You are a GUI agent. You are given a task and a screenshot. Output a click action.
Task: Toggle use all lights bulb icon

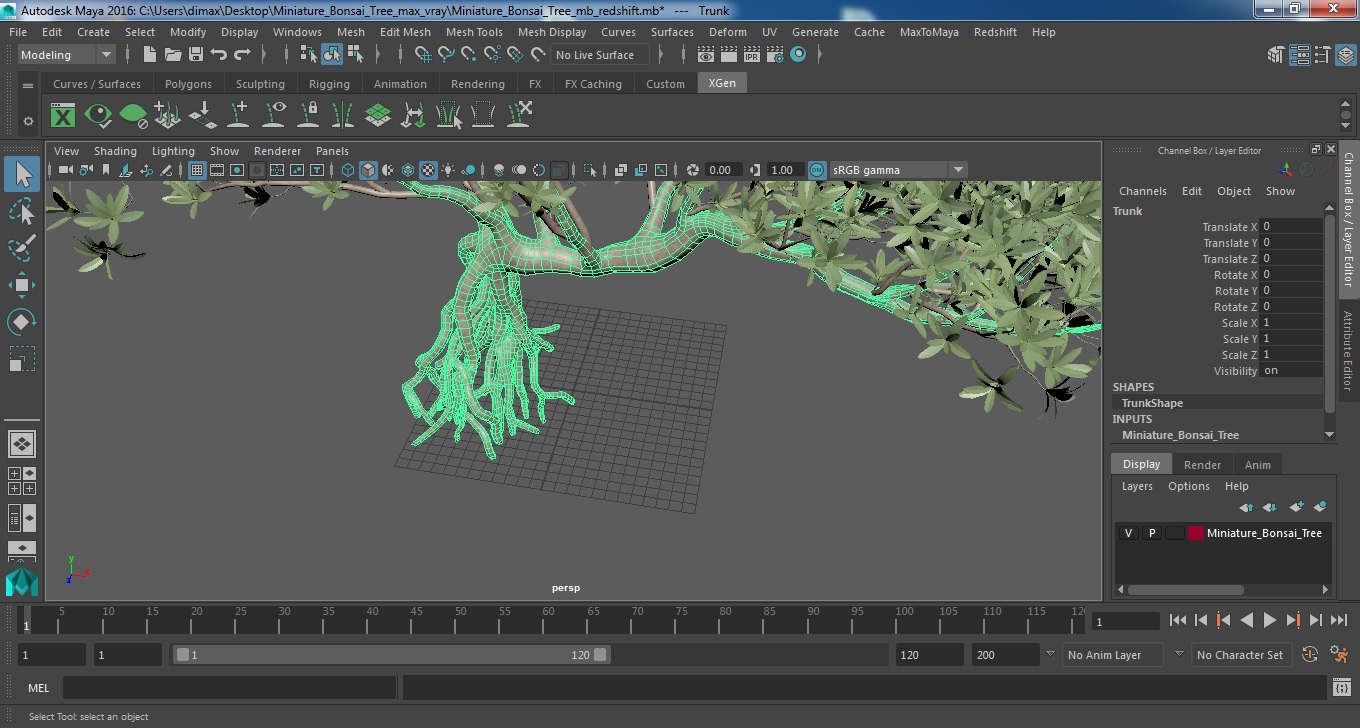pyautogui.click(x=448, y=170)
